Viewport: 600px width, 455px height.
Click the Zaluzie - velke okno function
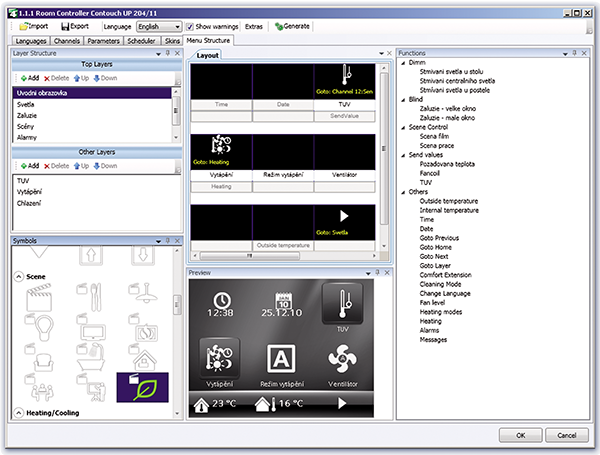click(x=447, y=108)
